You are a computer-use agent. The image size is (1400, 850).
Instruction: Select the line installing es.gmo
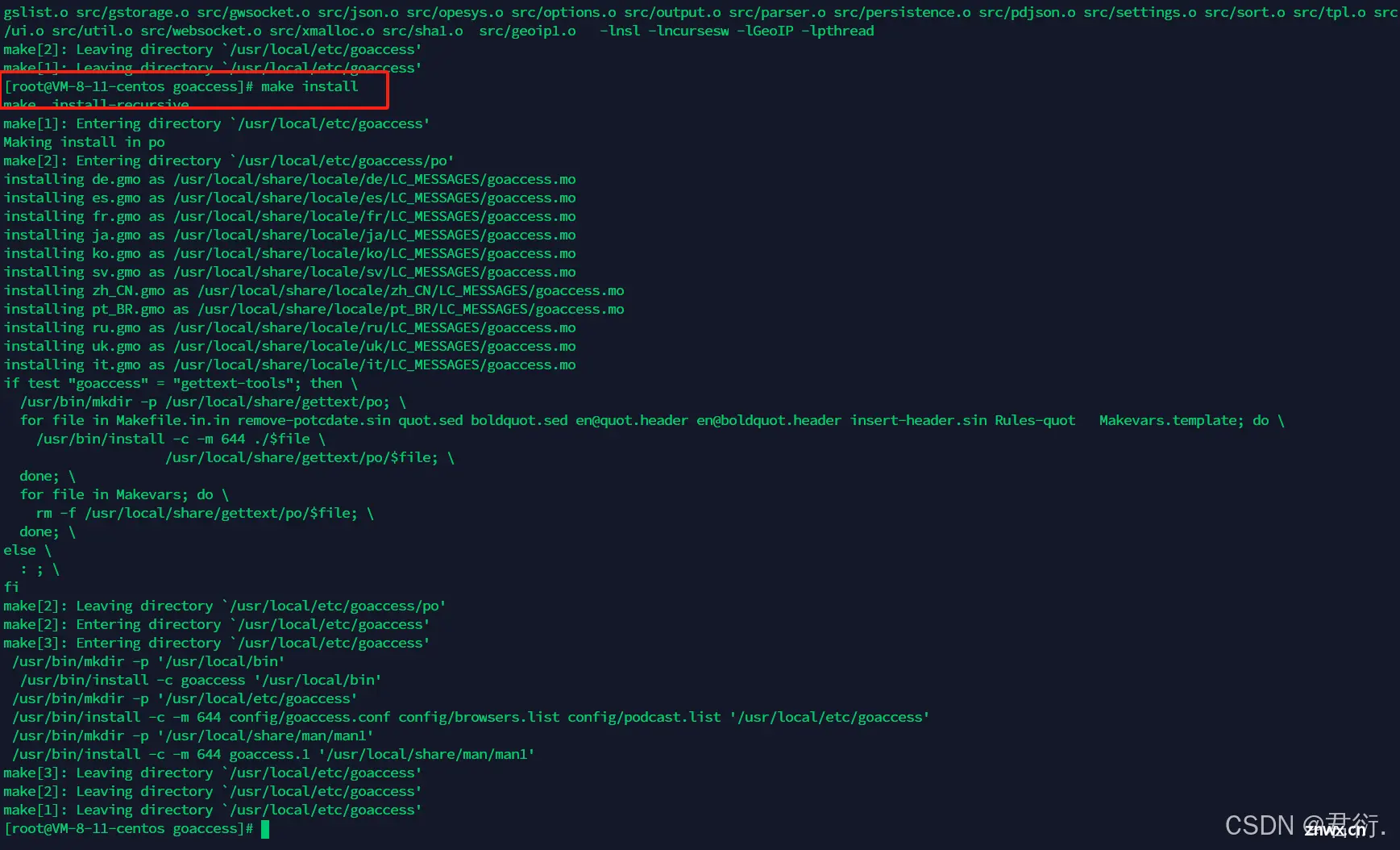(290, 198)
